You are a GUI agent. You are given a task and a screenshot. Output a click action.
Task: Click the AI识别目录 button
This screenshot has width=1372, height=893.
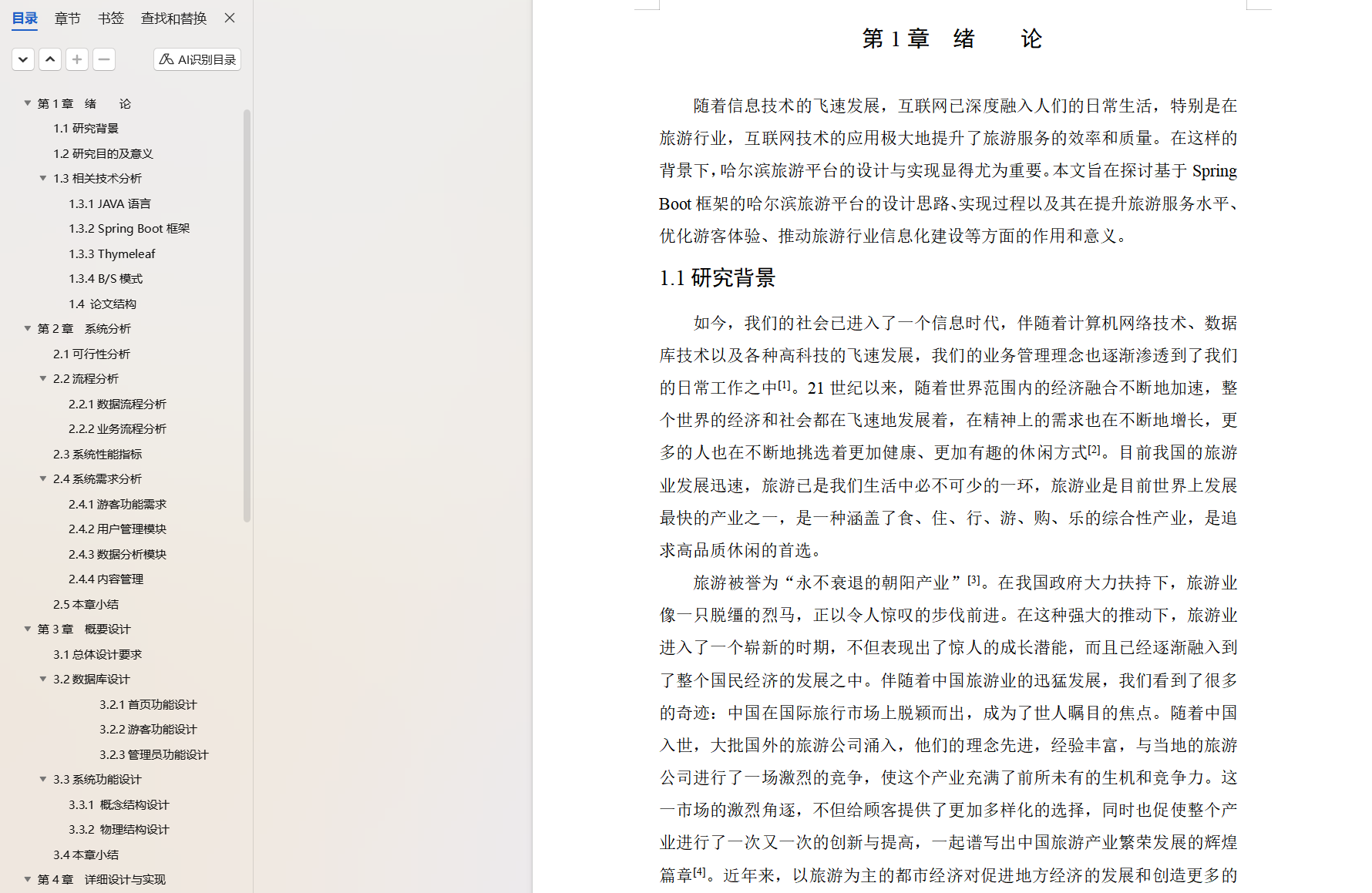pyautogui.click(x=197, y=59)
